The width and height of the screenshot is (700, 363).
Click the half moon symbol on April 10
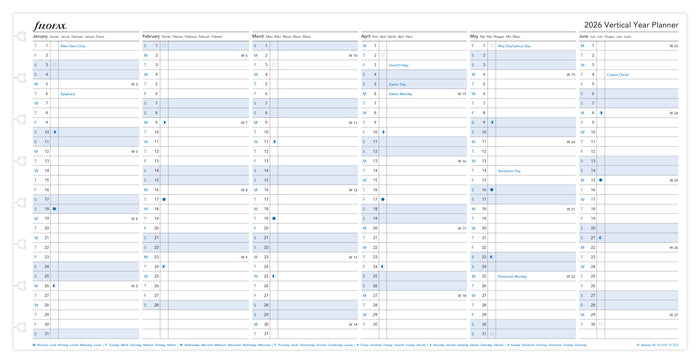click(x=383, y=132)
